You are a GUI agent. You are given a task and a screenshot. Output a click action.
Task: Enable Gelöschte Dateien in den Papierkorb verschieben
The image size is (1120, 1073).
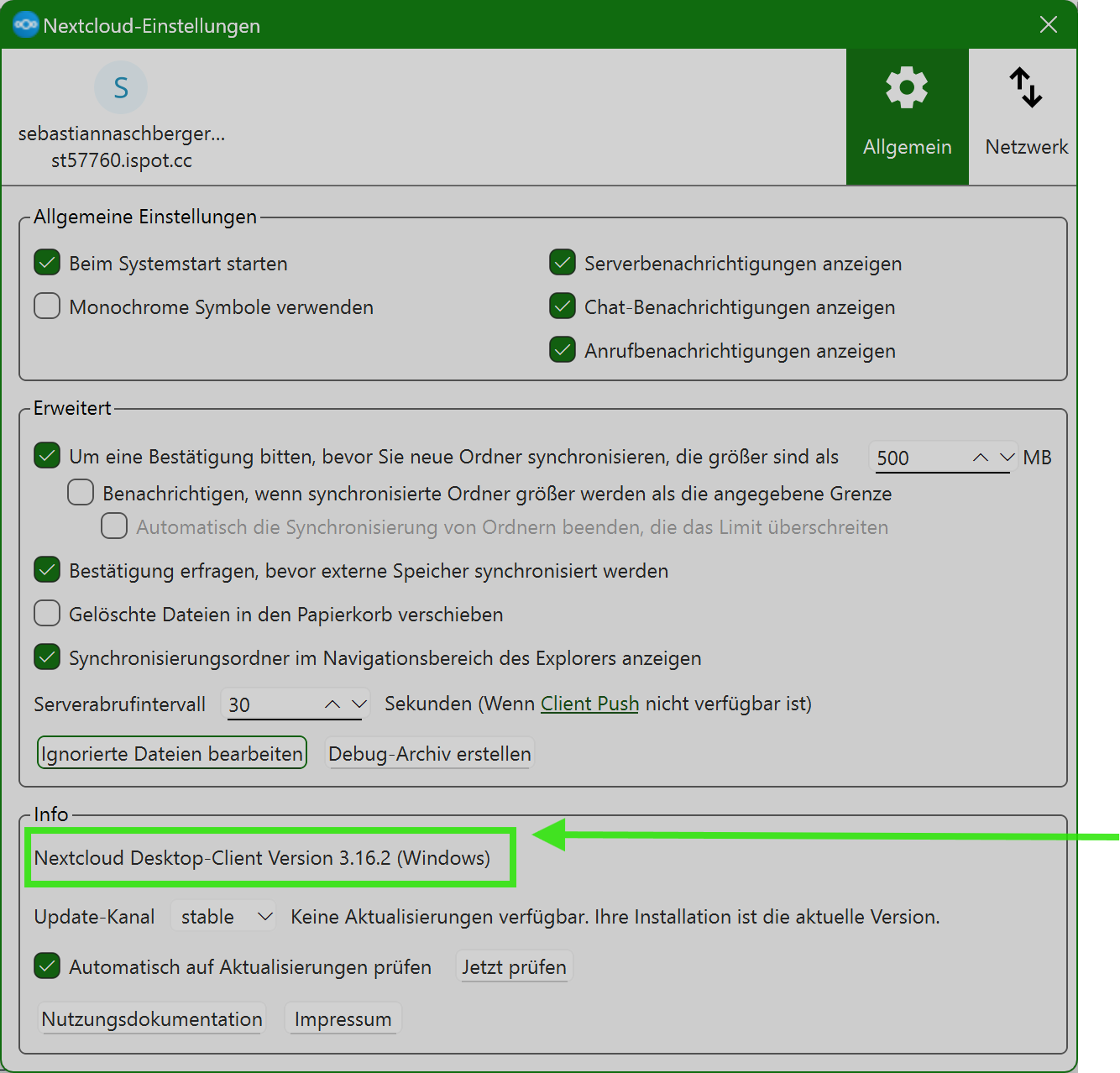point(47,614)
